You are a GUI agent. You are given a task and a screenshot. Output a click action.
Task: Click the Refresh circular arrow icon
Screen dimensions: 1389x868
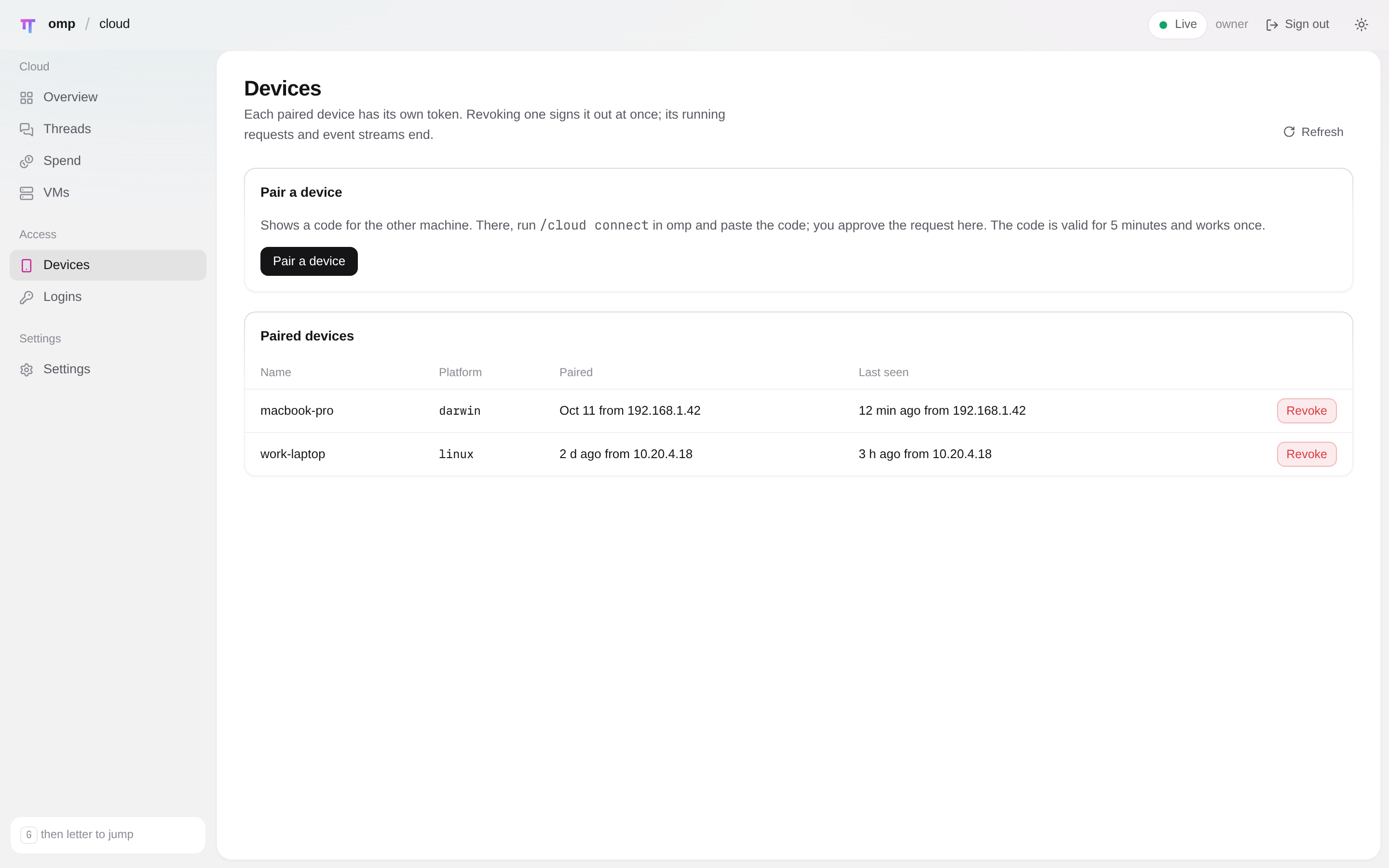coord(1289,132)
